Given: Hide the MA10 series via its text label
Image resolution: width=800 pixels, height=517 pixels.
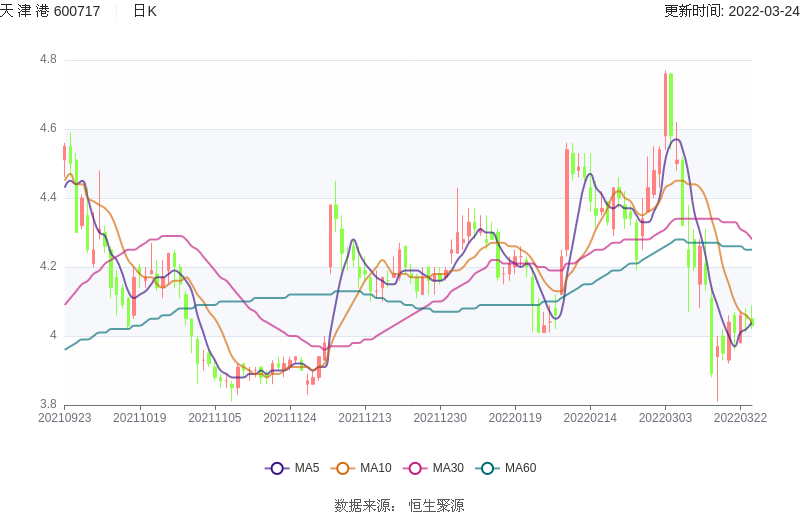Looking at the screenshot, I should point(375,468).
